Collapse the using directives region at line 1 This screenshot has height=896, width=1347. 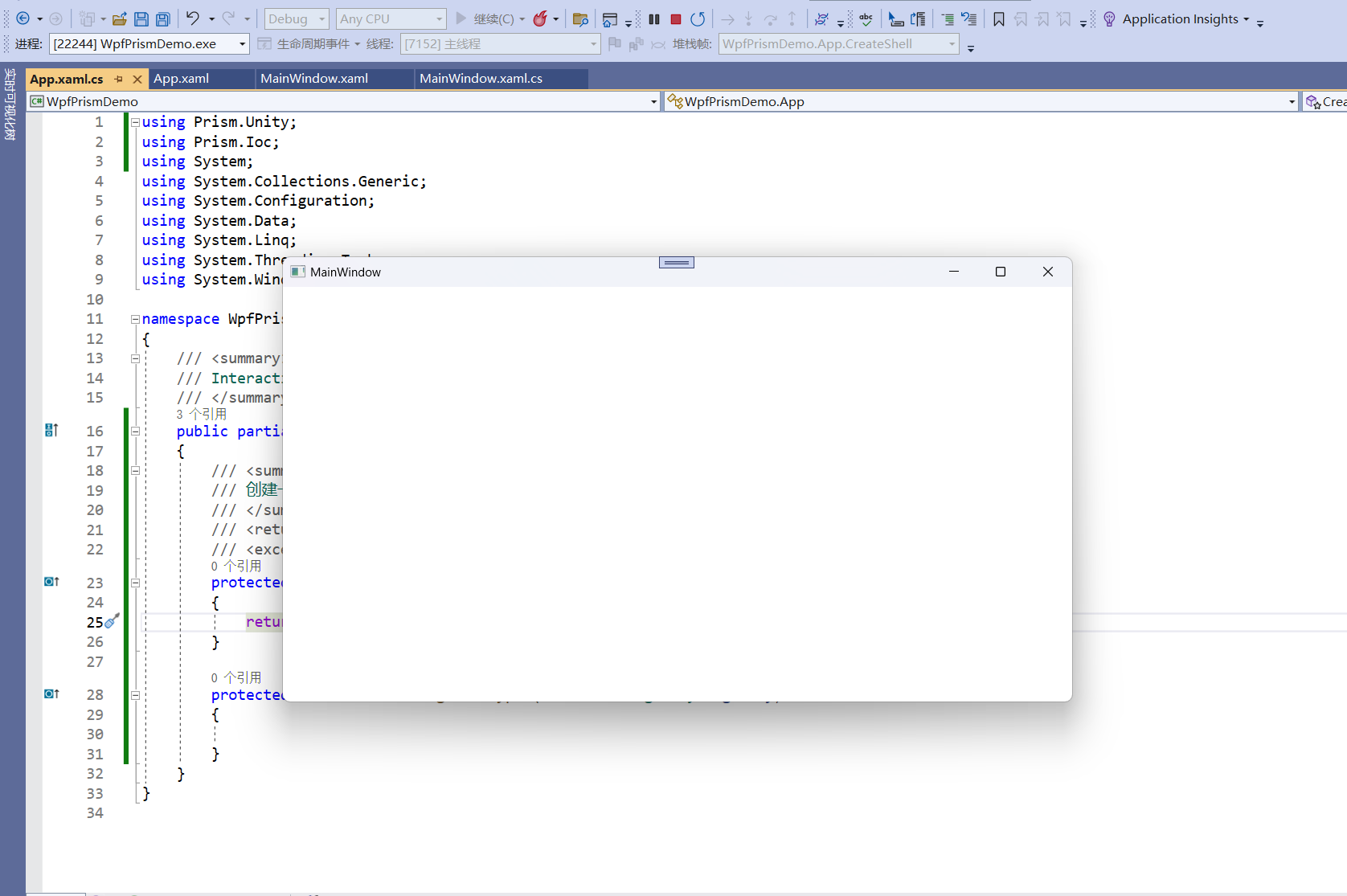click(x=135, y=122)
